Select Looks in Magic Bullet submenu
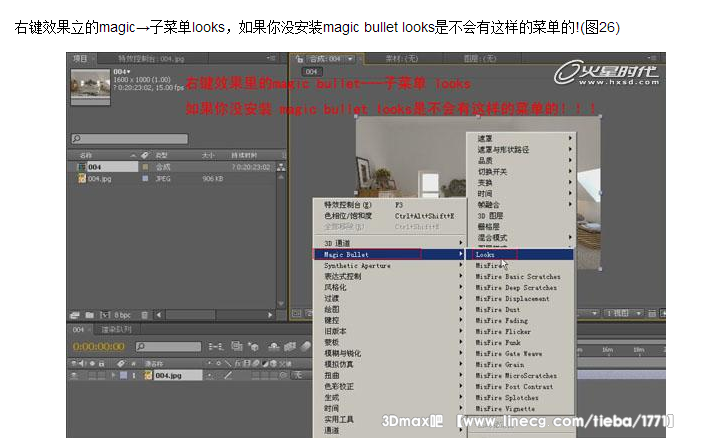Image resolution: width=703 pixels, height=438 pixels. (x=521, y=255)
